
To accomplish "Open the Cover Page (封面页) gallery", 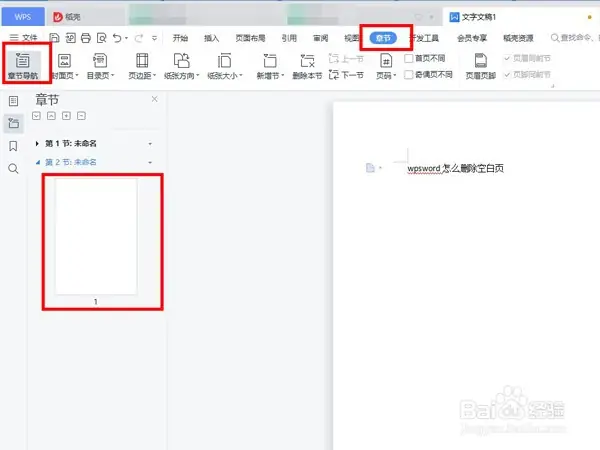I will pyautogui.click(x=65, y=66).
